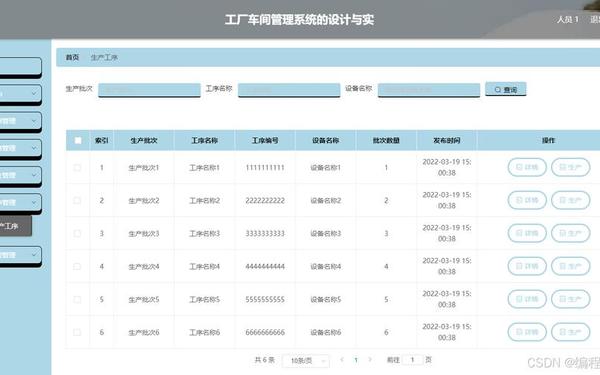Open the topmost sidebar menu item without arrow
The width and height of the screenshot is (600, 375).
(x=20, y=67)
